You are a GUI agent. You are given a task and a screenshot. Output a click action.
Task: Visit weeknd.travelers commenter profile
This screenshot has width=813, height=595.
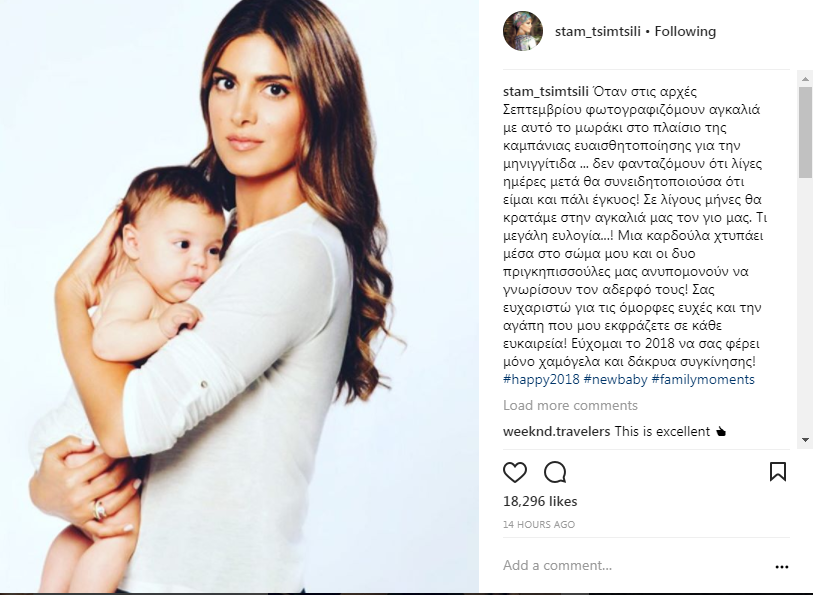click(556, 431)
